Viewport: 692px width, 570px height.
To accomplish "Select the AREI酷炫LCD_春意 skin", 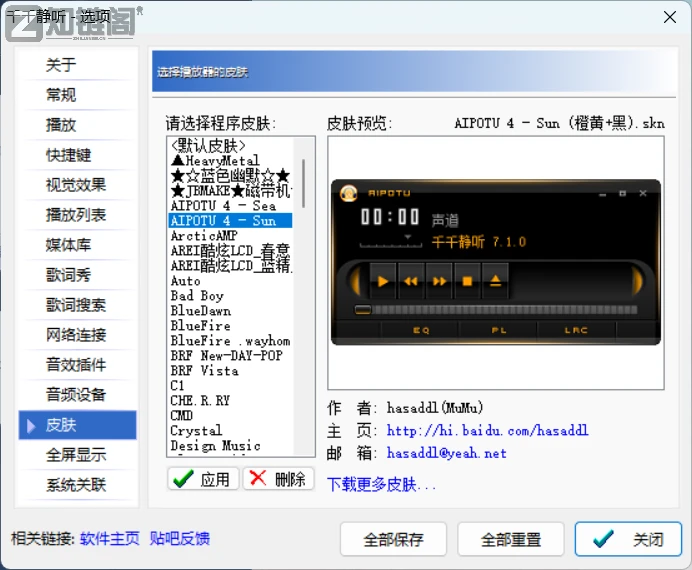I will (x=230, y=251).
